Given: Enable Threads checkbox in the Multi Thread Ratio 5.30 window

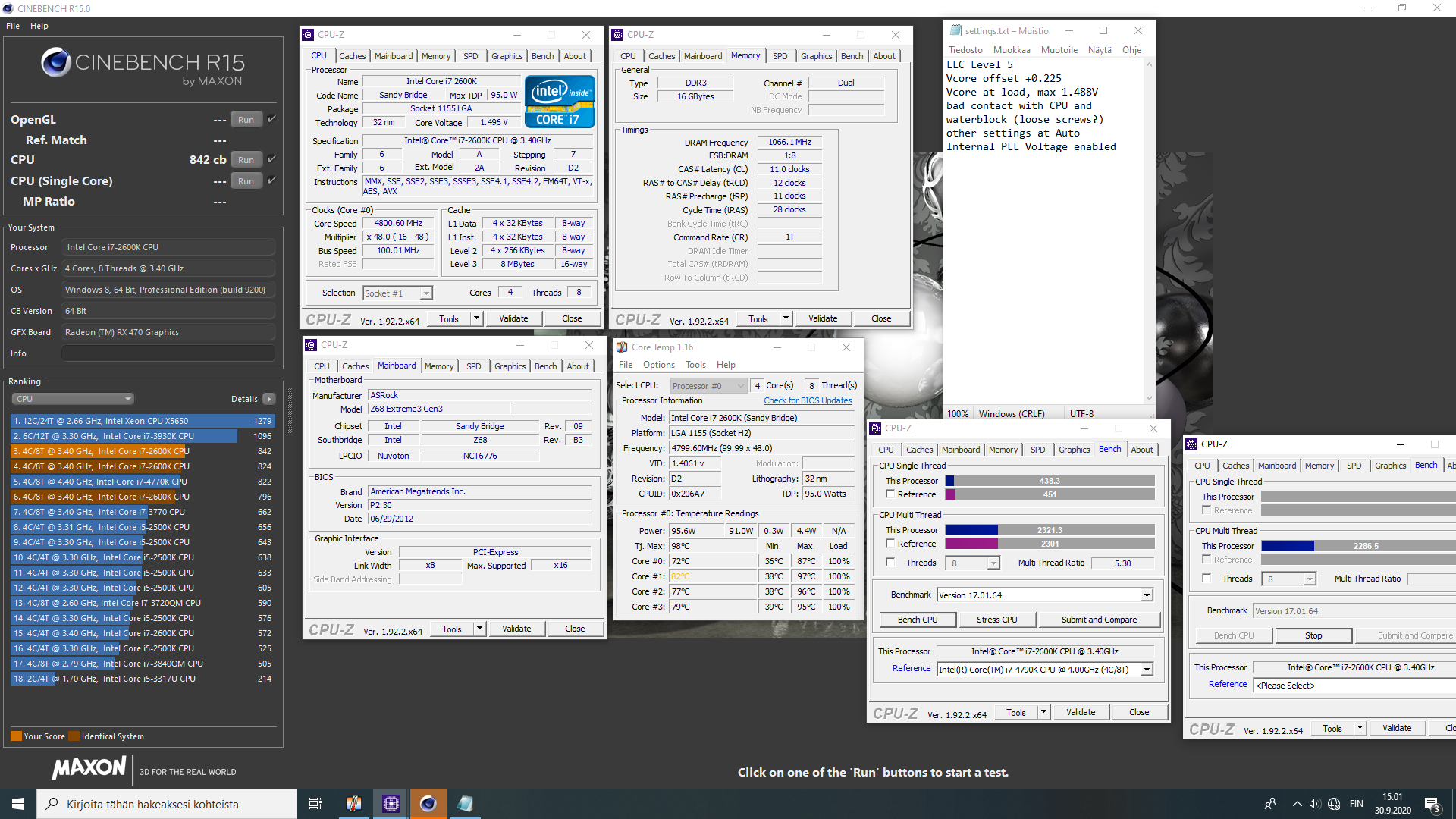Looking at the screenshot, I should 890,563.
